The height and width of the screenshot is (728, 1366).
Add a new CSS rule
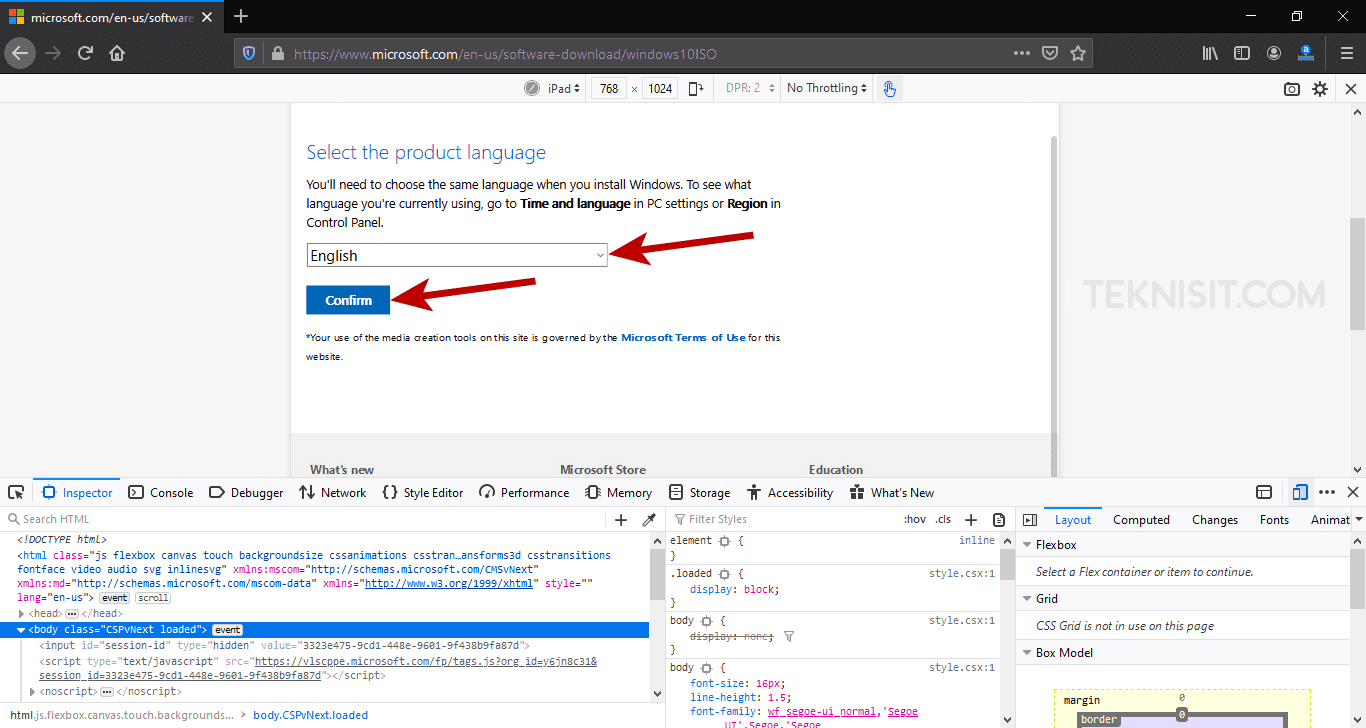pos(970,520)
